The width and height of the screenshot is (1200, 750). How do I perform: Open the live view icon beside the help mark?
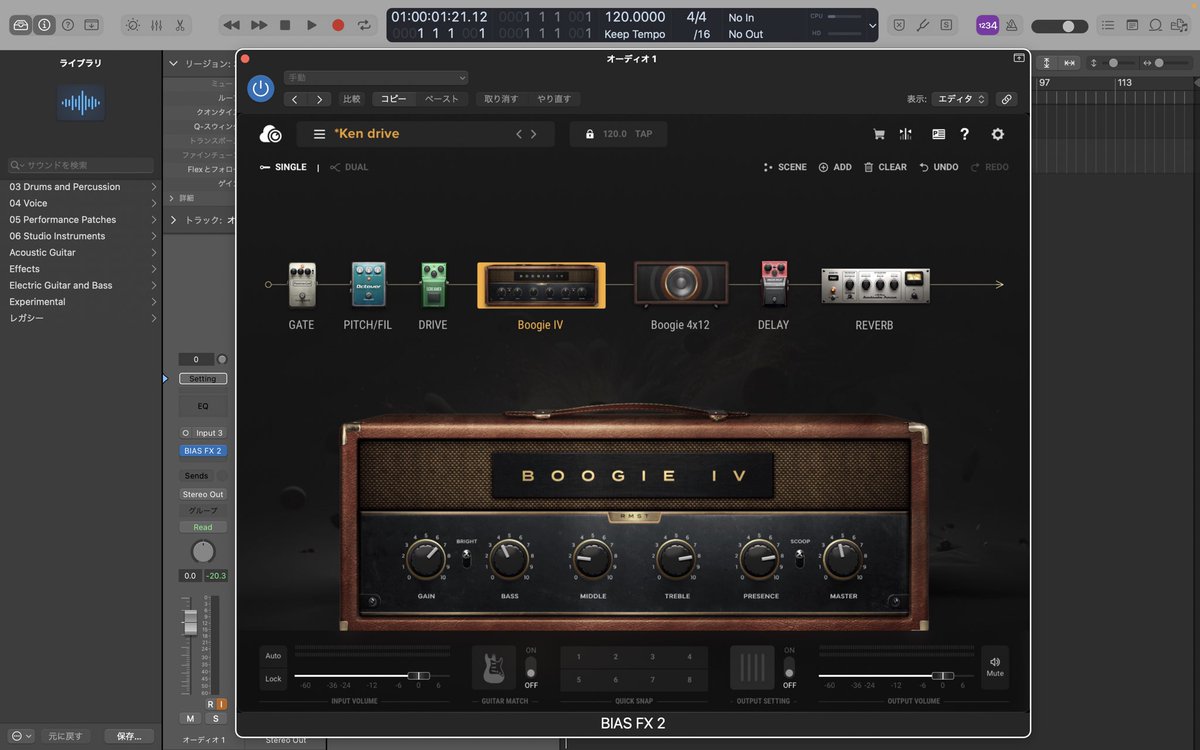[938, 134]
